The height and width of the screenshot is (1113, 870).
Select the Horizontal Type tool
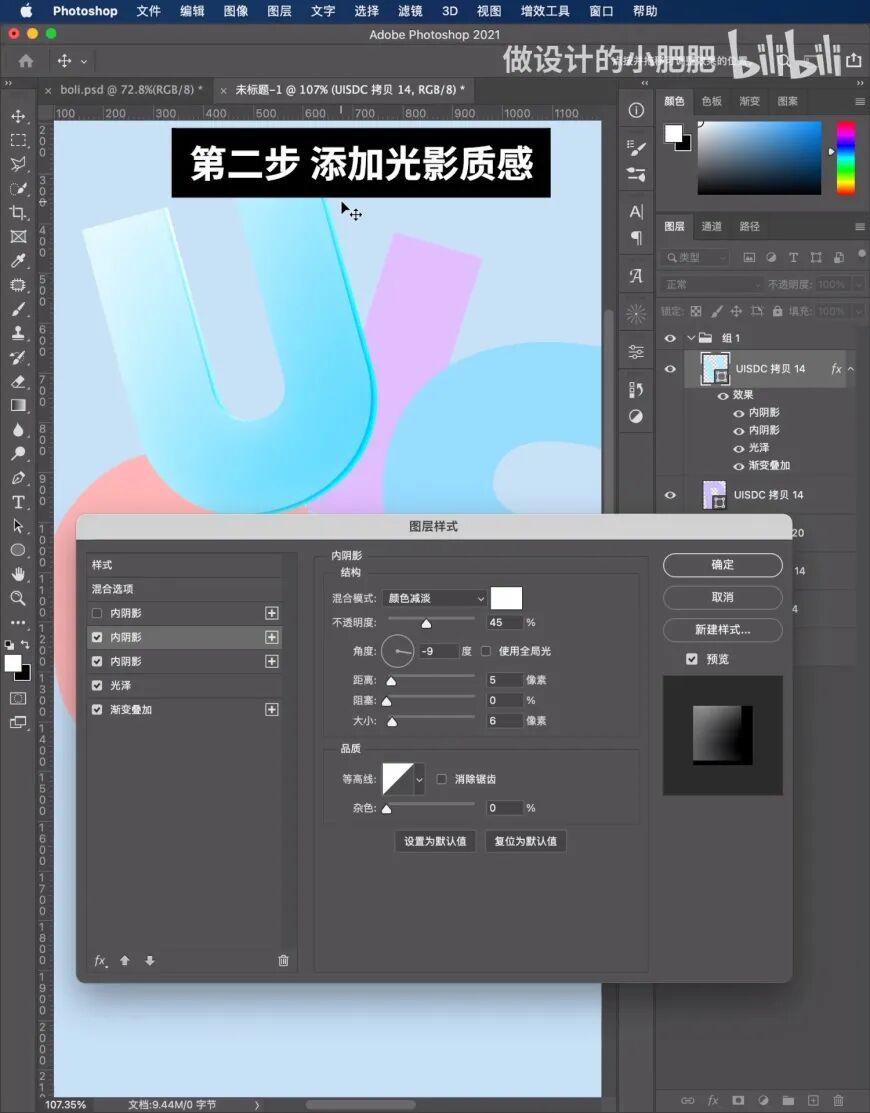click(x=18, y=502)
